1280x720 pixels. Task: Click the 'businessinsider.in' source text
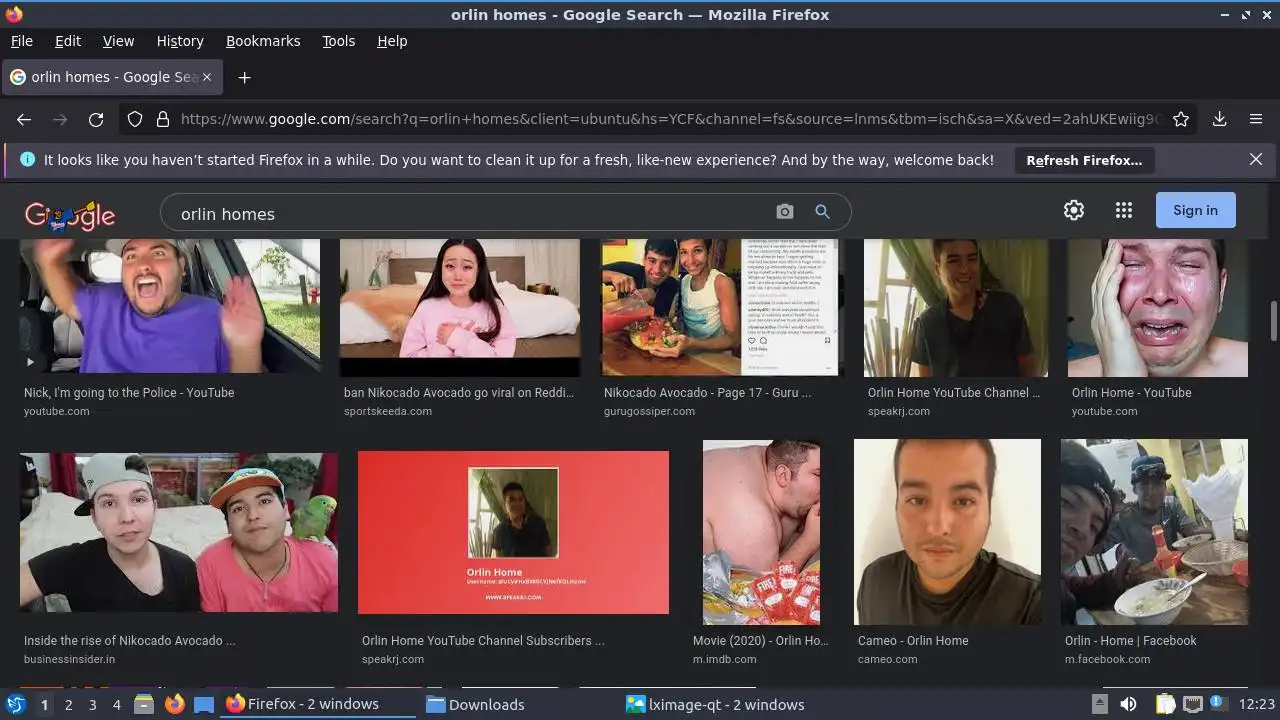click(x=69, y=659)
